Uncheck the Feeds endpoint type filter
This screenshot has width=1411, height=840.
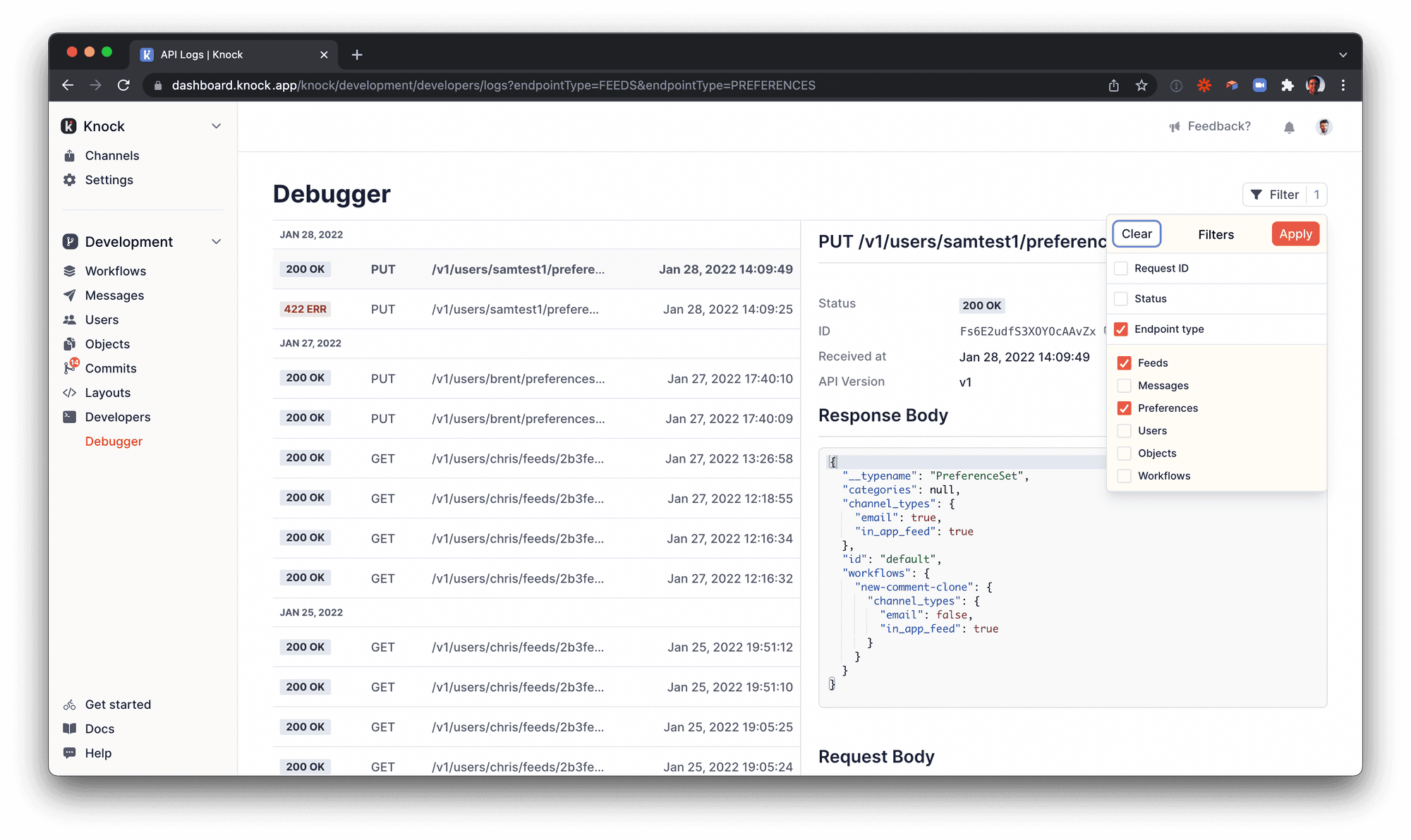pos(1124,363)
